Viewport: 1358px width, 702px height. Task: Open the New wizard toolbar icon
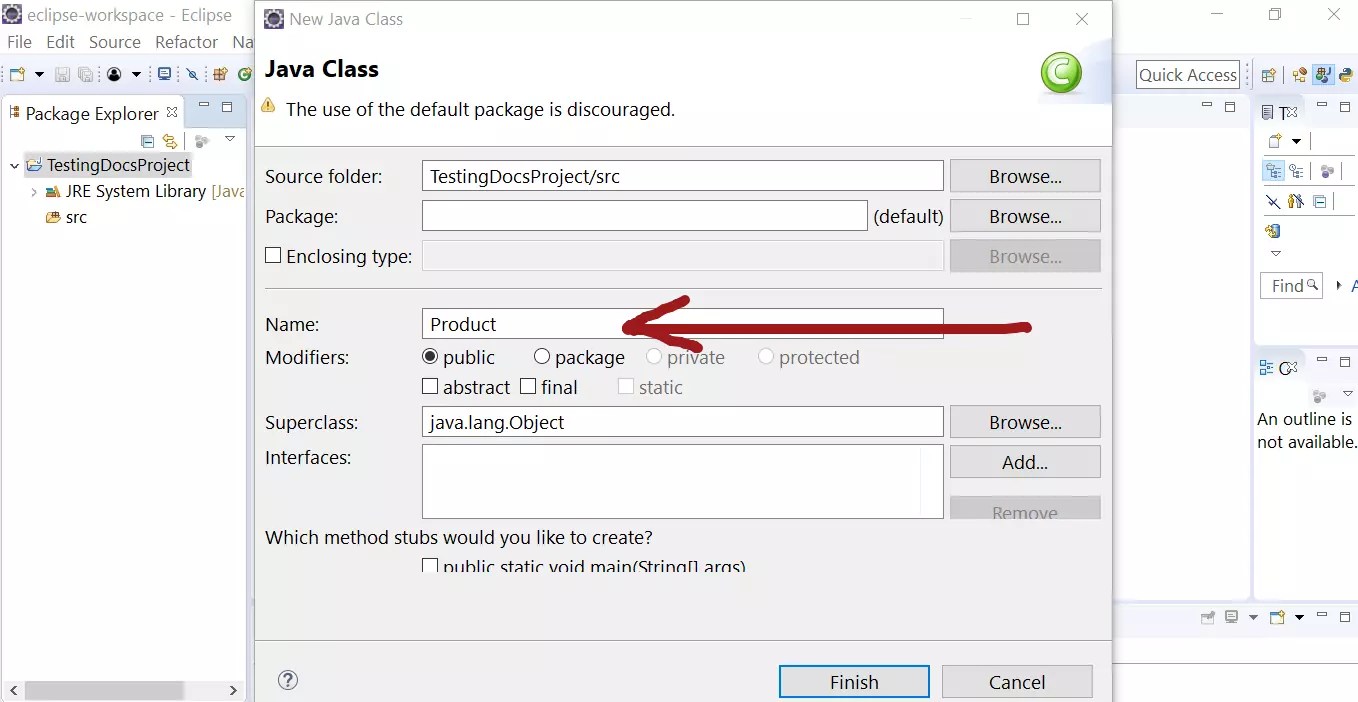pyautogui.click(x=15, y=74)
